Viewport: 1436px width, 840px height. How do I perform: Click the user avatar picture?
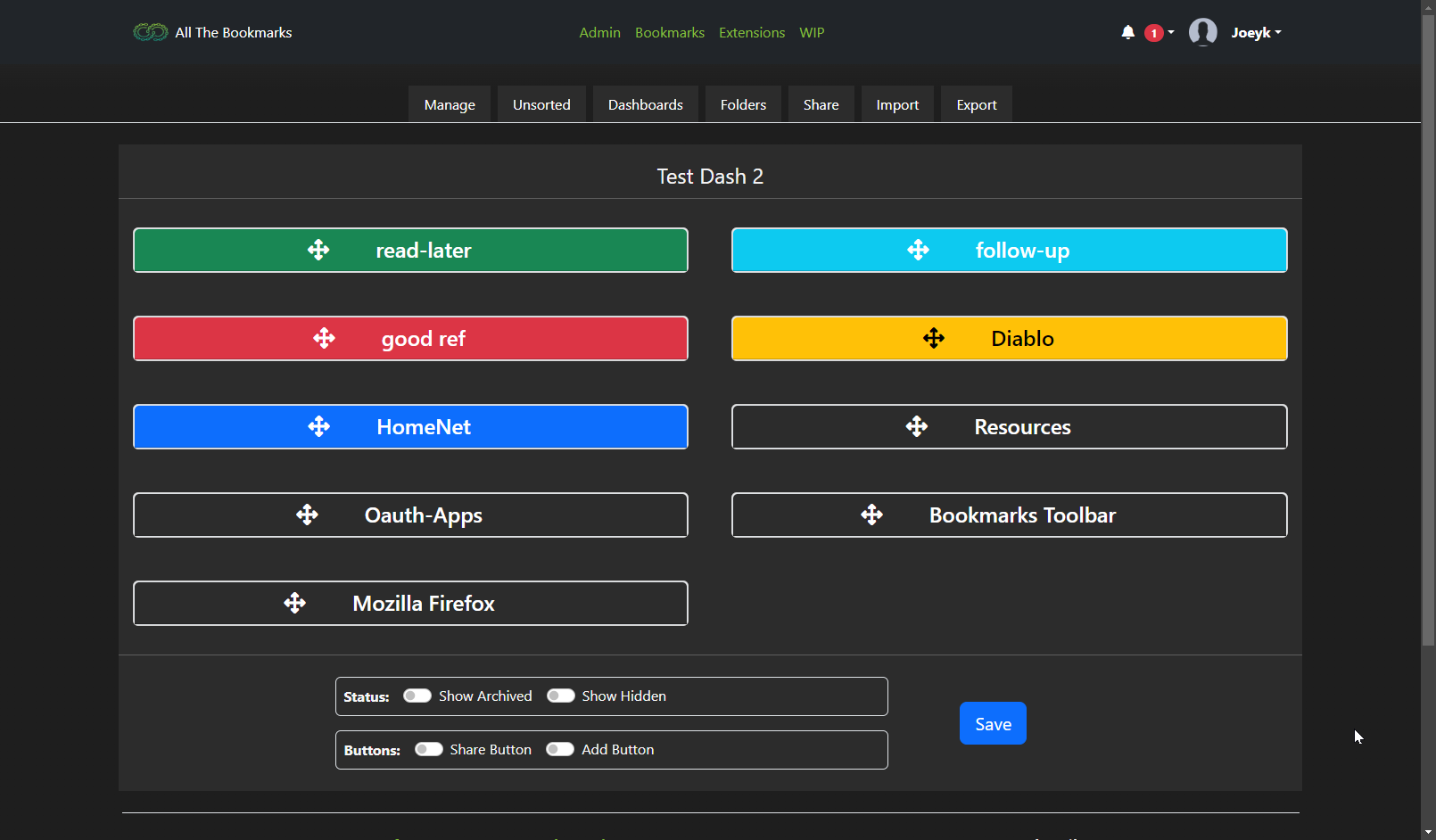tap(1203, 32)
